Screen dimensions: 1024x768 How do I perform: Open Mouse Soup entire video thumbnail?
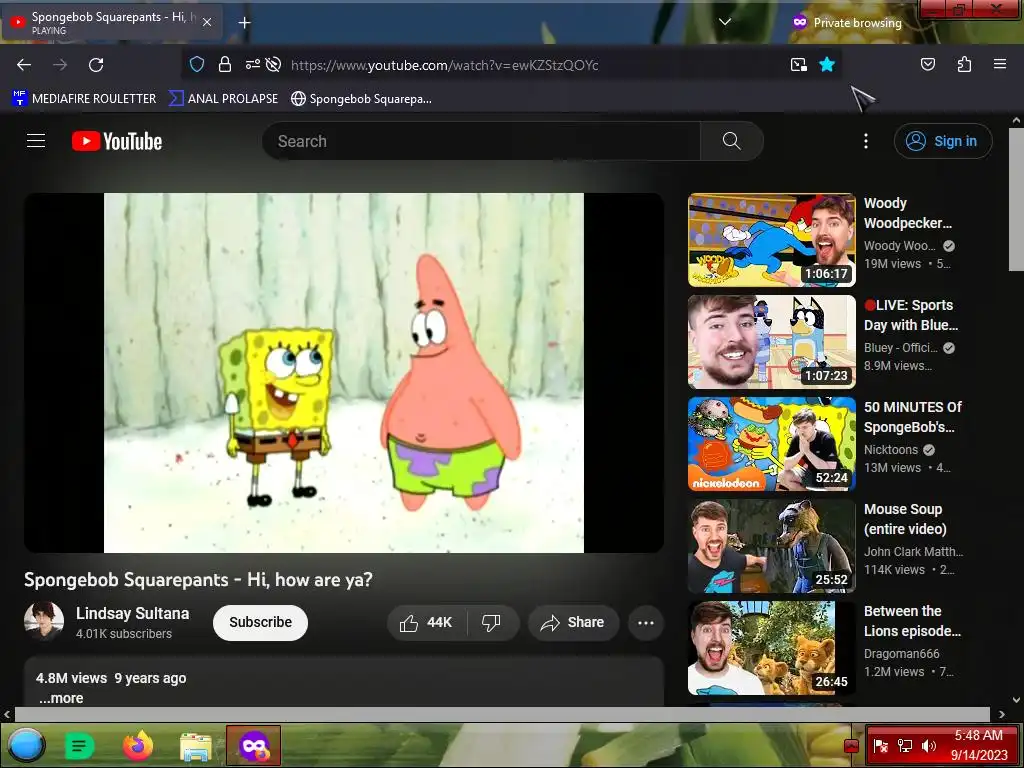click(x=771, y=545)
